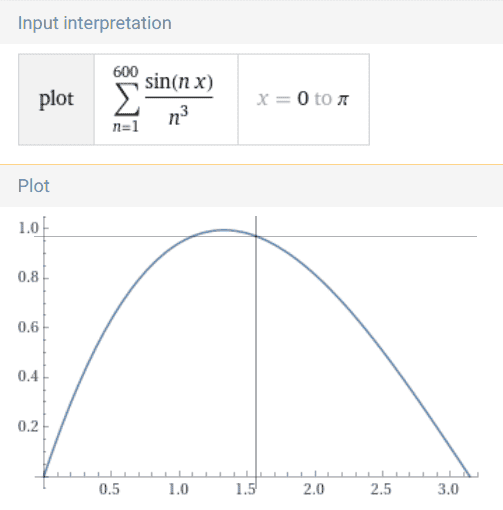Click the 0.5 x-axis label
503x510 pixels.
[x=109, y=490]
